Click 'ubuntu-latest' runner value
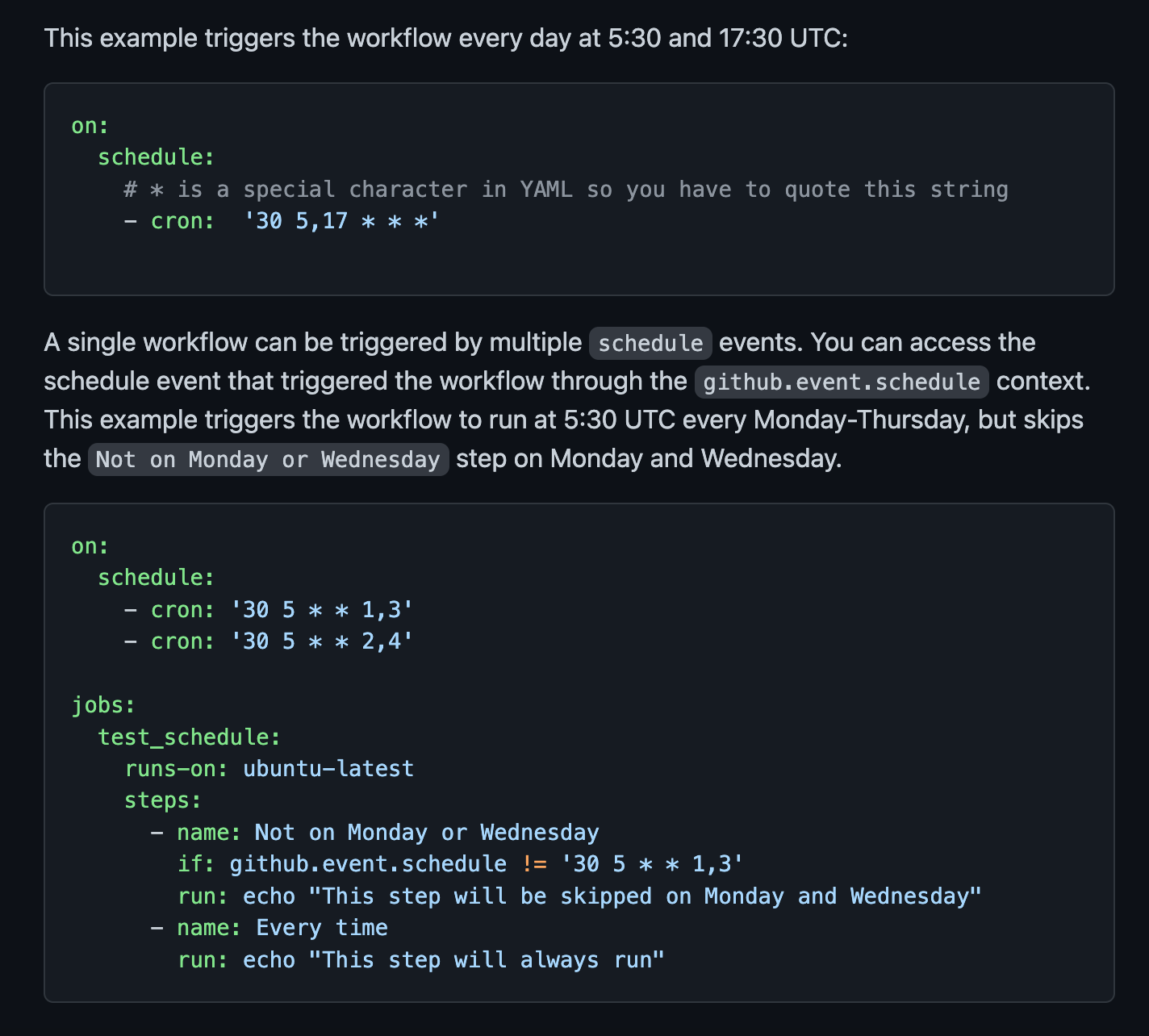 (328, 768)
